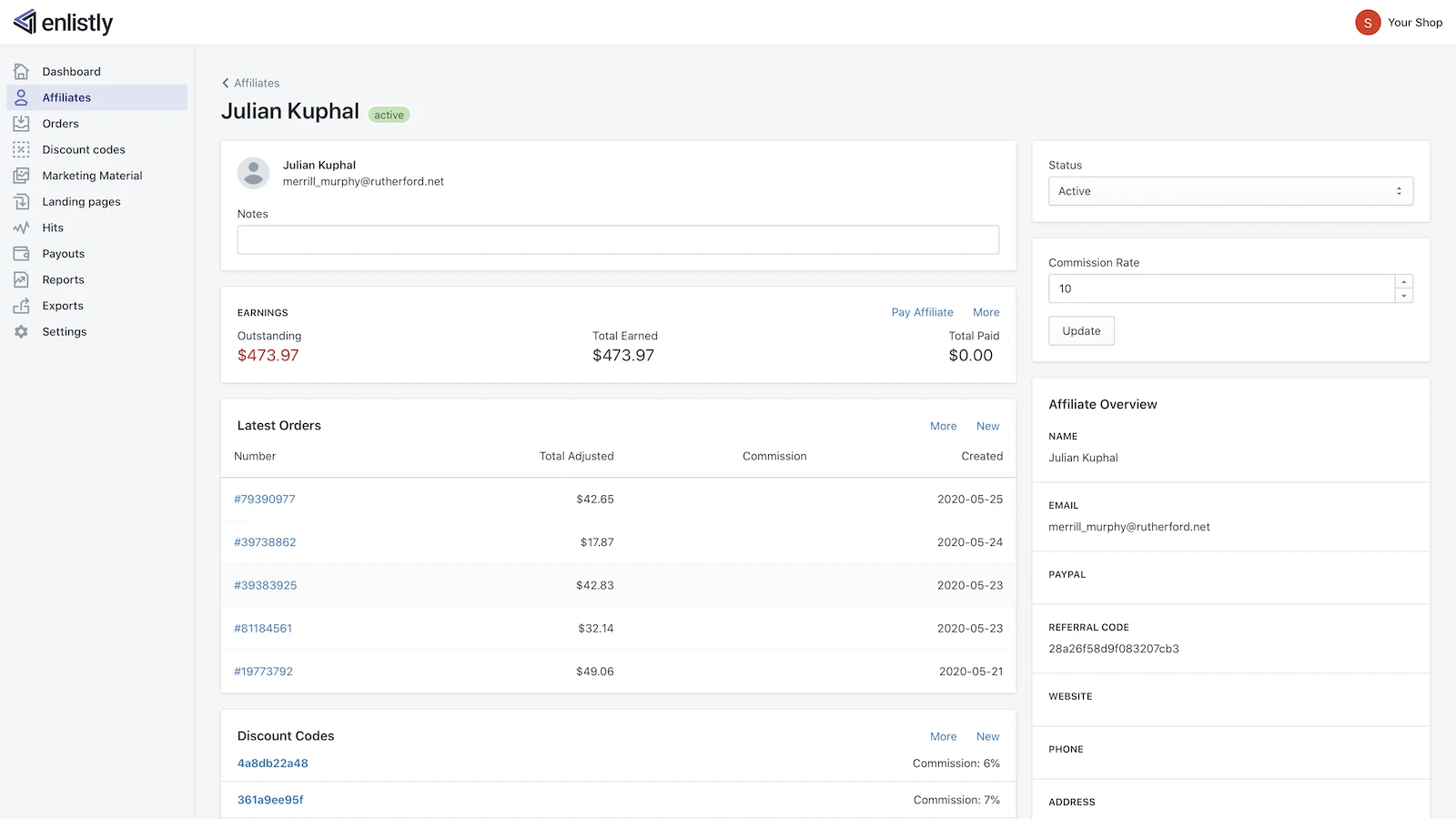Click the Hits pulse icon in sidebar
This screenshot has height=819, width=1456.
pyautogui.click(x=21, y=227)
